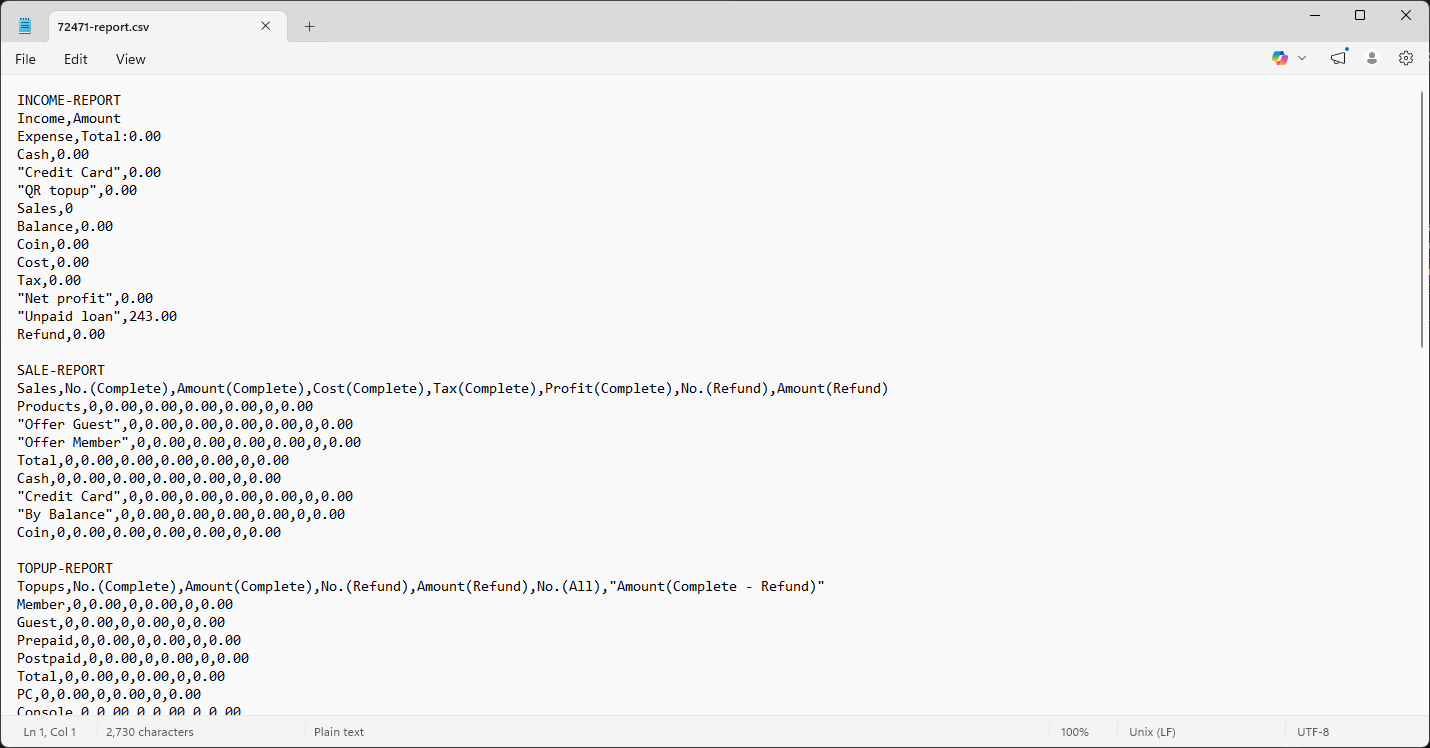Open the Settings gear icon
Viewport: 1430px width, 748px height.
click(1406, 59)
